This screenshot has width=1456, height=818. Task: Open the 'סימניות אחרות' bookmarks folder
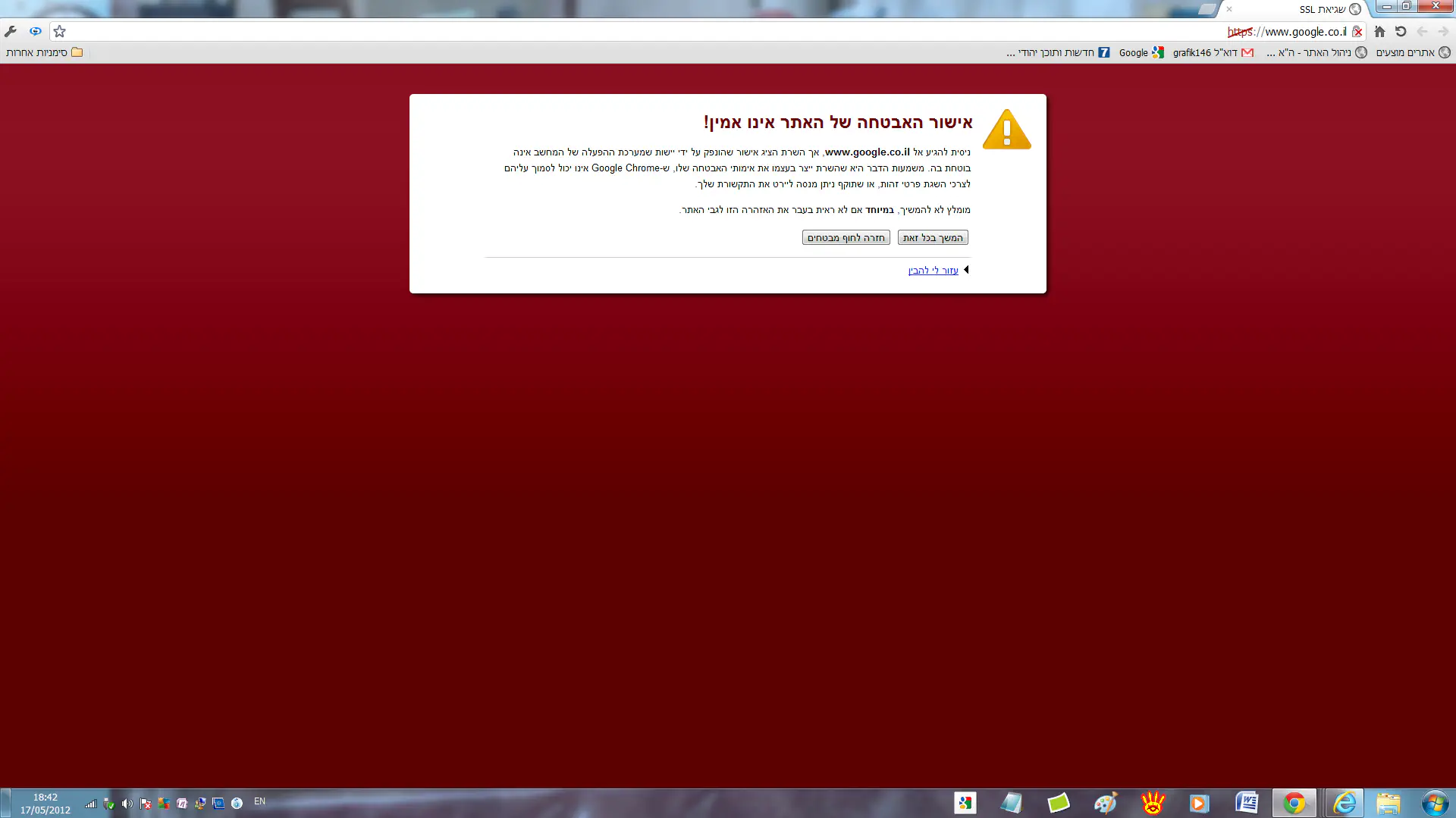coord(44,52)
